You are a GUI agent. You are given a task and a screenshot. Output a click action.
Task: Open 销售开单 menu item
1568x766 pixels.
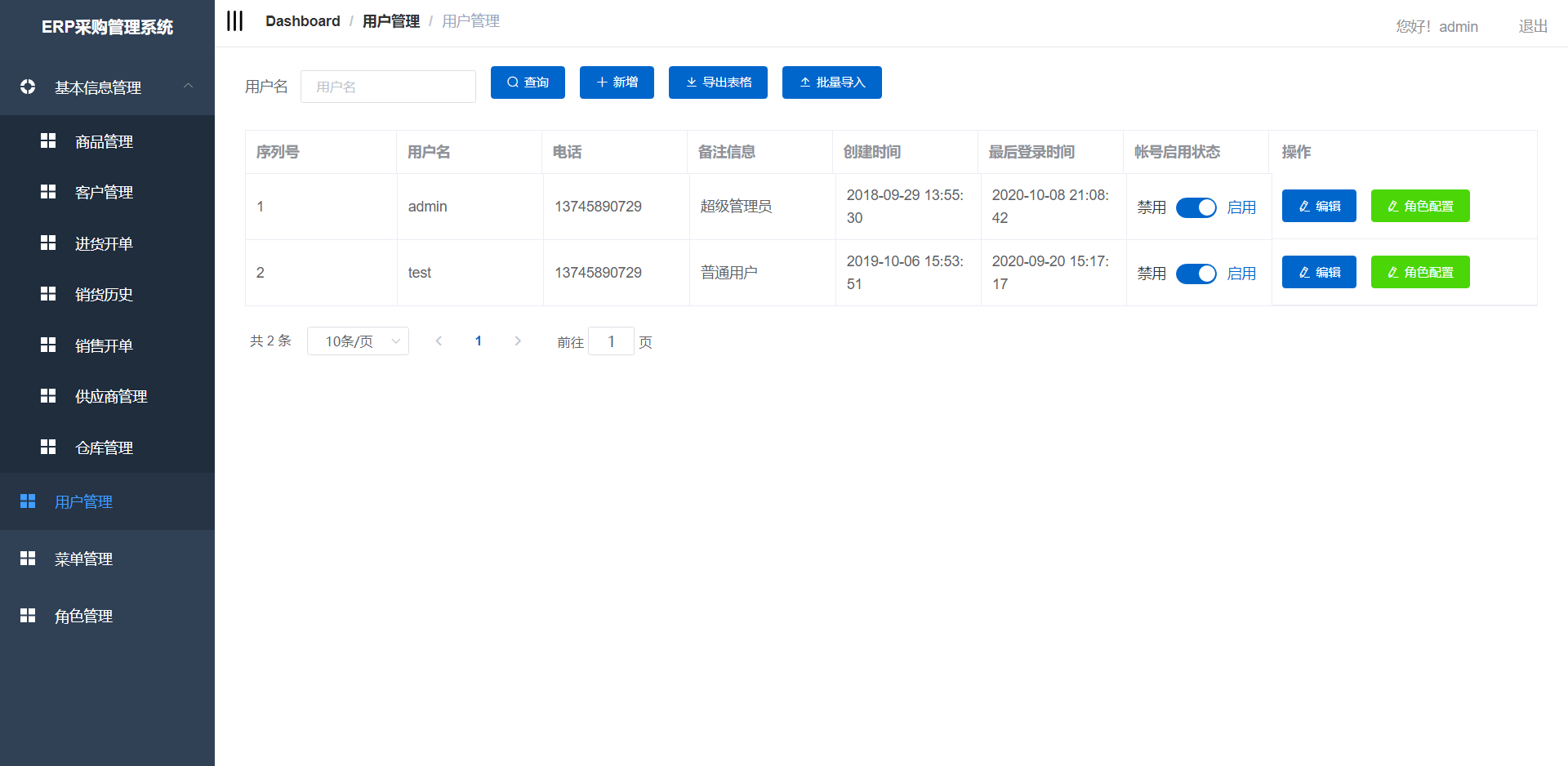[x=107, y=345]
